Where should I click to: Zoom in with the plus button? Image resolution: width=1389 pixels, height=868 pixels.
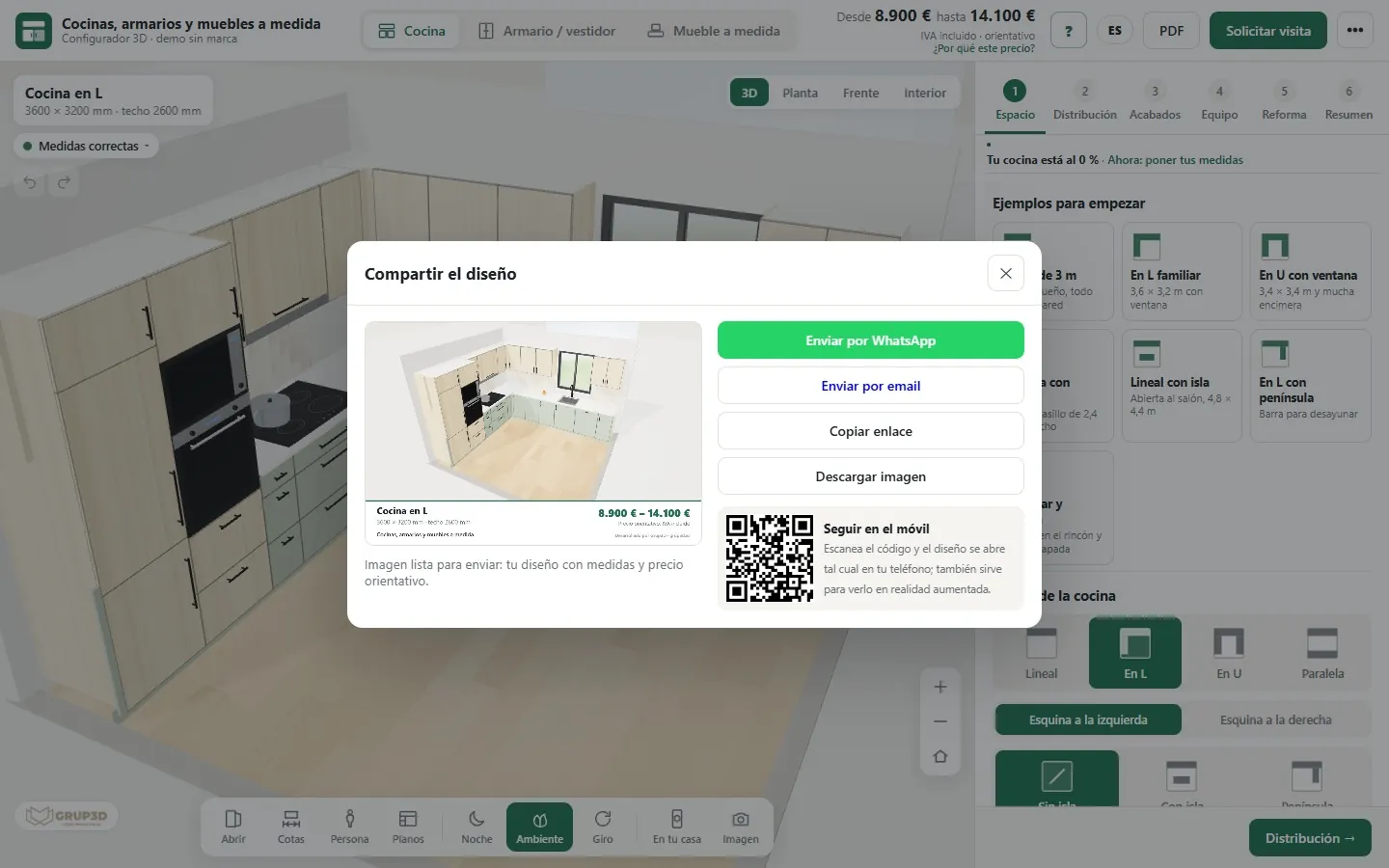940,687
